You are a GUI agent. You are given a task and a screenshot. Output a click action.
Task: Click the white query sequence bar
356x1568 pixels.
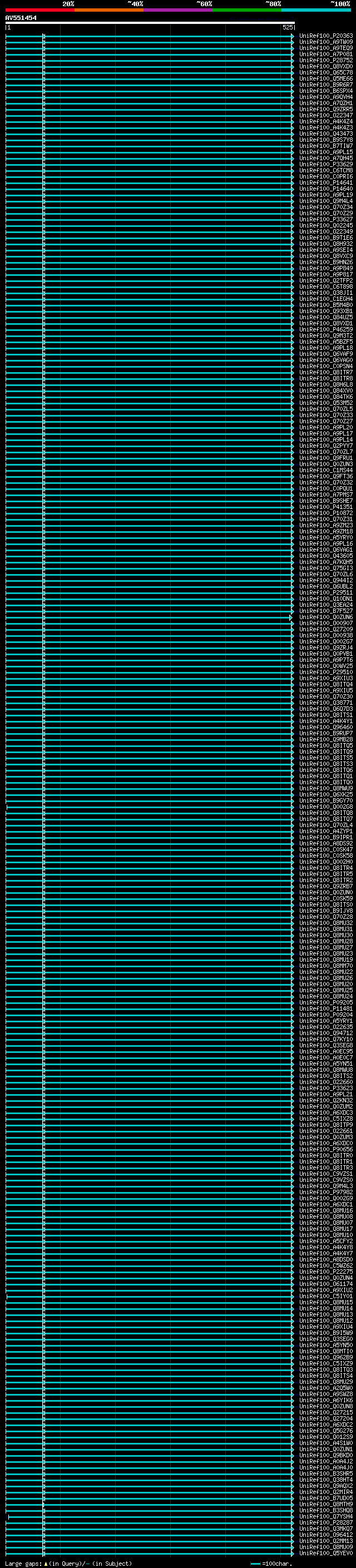(x=150, y=22)
